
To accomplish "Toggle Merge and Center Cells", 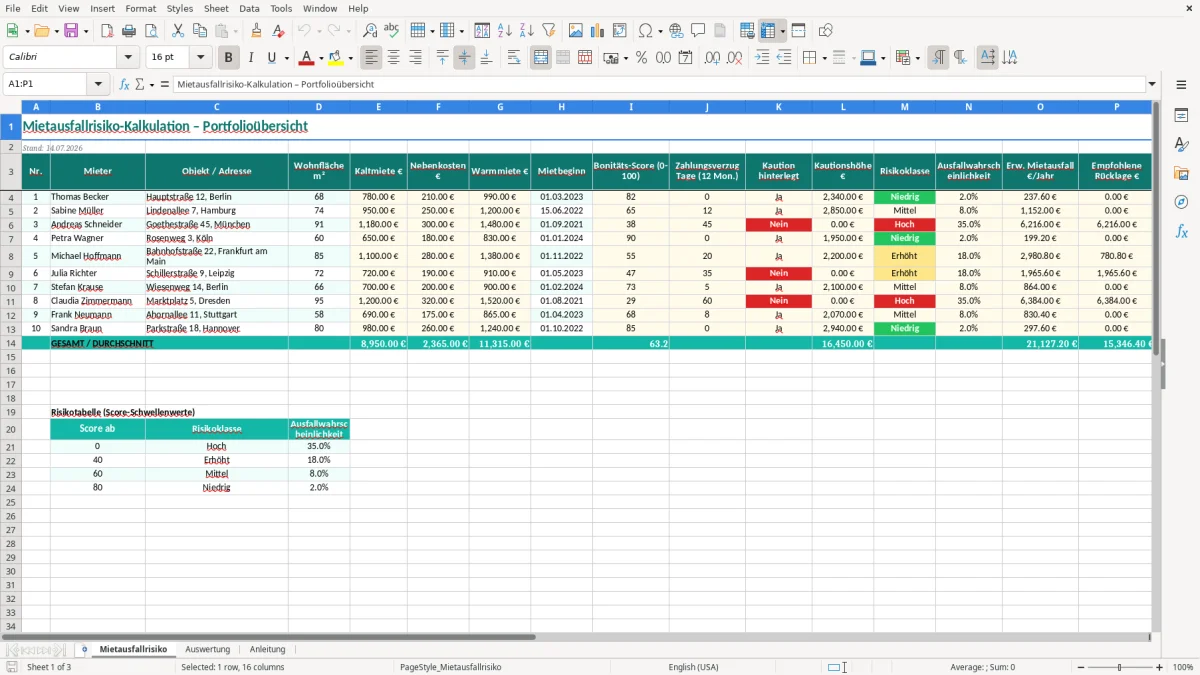I will click(x=541, y=58).
